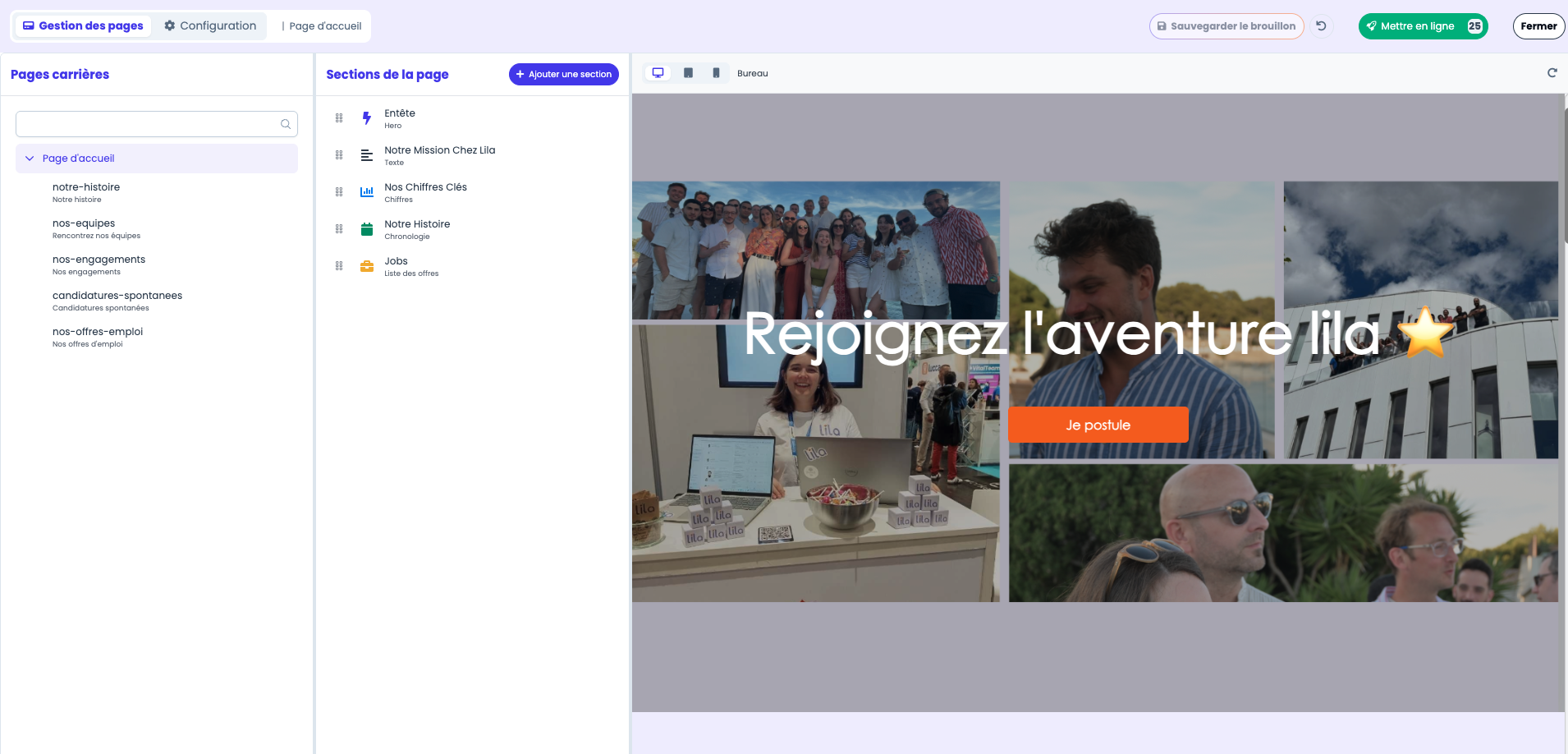
Task: Click Sauvegarder le brouillon button
Action: pyautogui.click(x=1226, y=26)
